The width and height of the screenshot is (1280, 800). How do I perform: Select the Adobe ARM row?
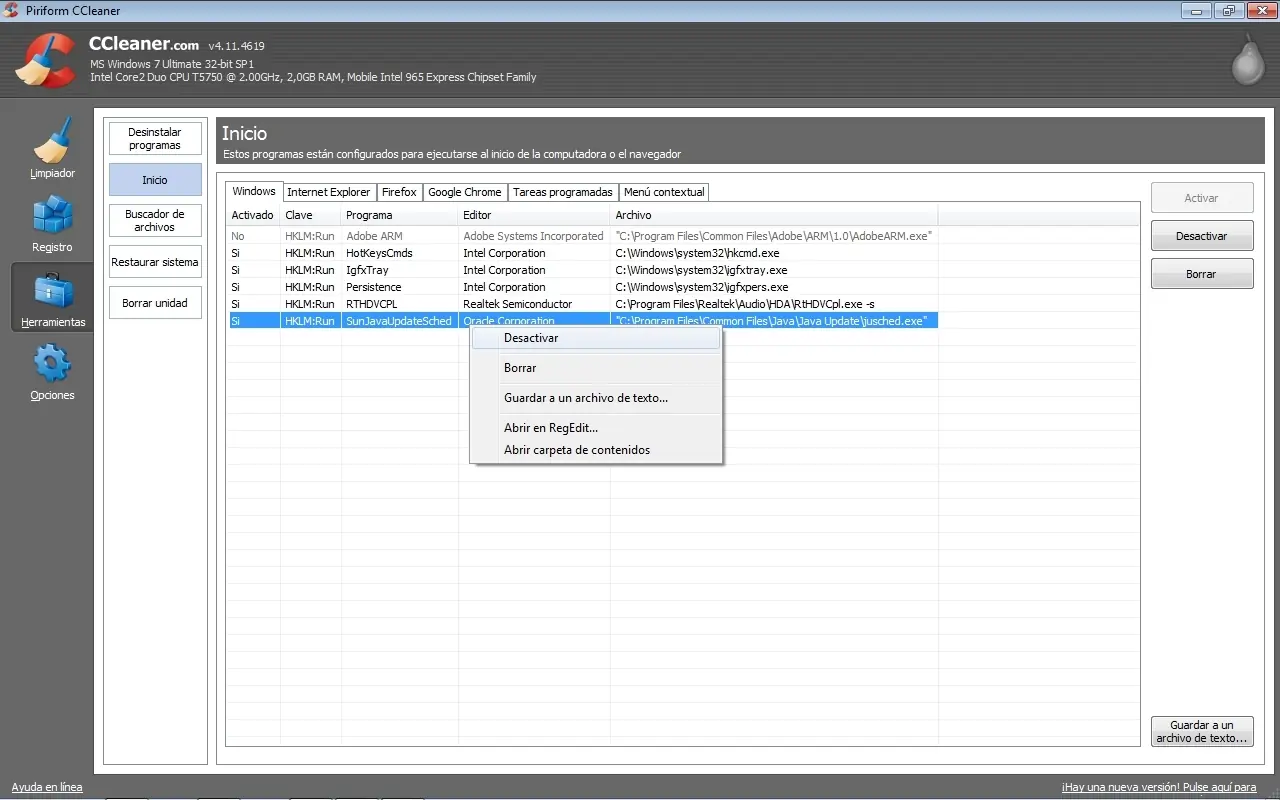point(582,236)
